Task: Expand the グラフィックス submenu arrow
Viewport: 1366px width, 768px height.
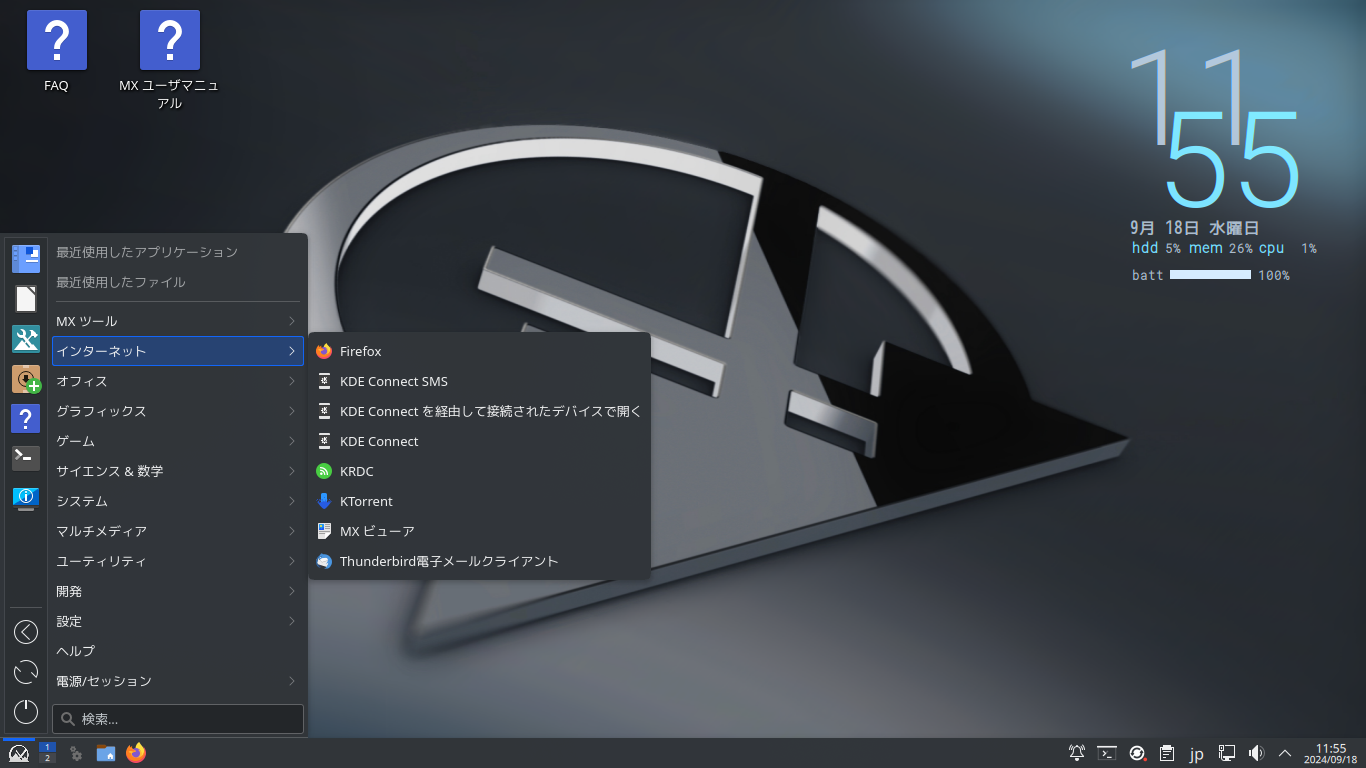Action: pos(291,411)
